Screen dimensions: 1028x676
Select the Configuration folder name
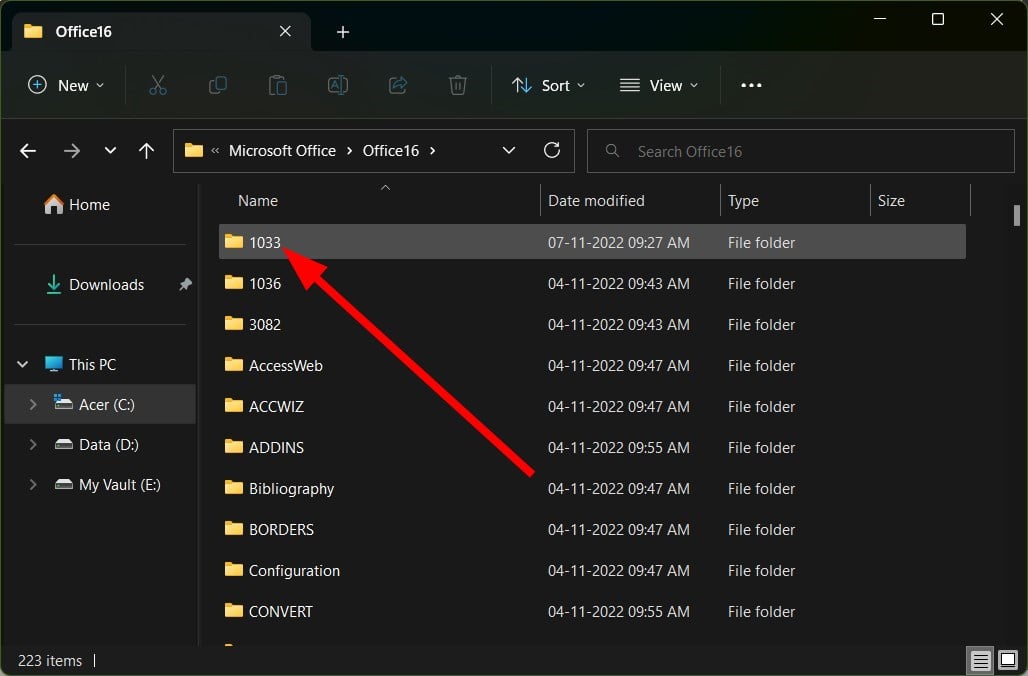tap(294, 570)
